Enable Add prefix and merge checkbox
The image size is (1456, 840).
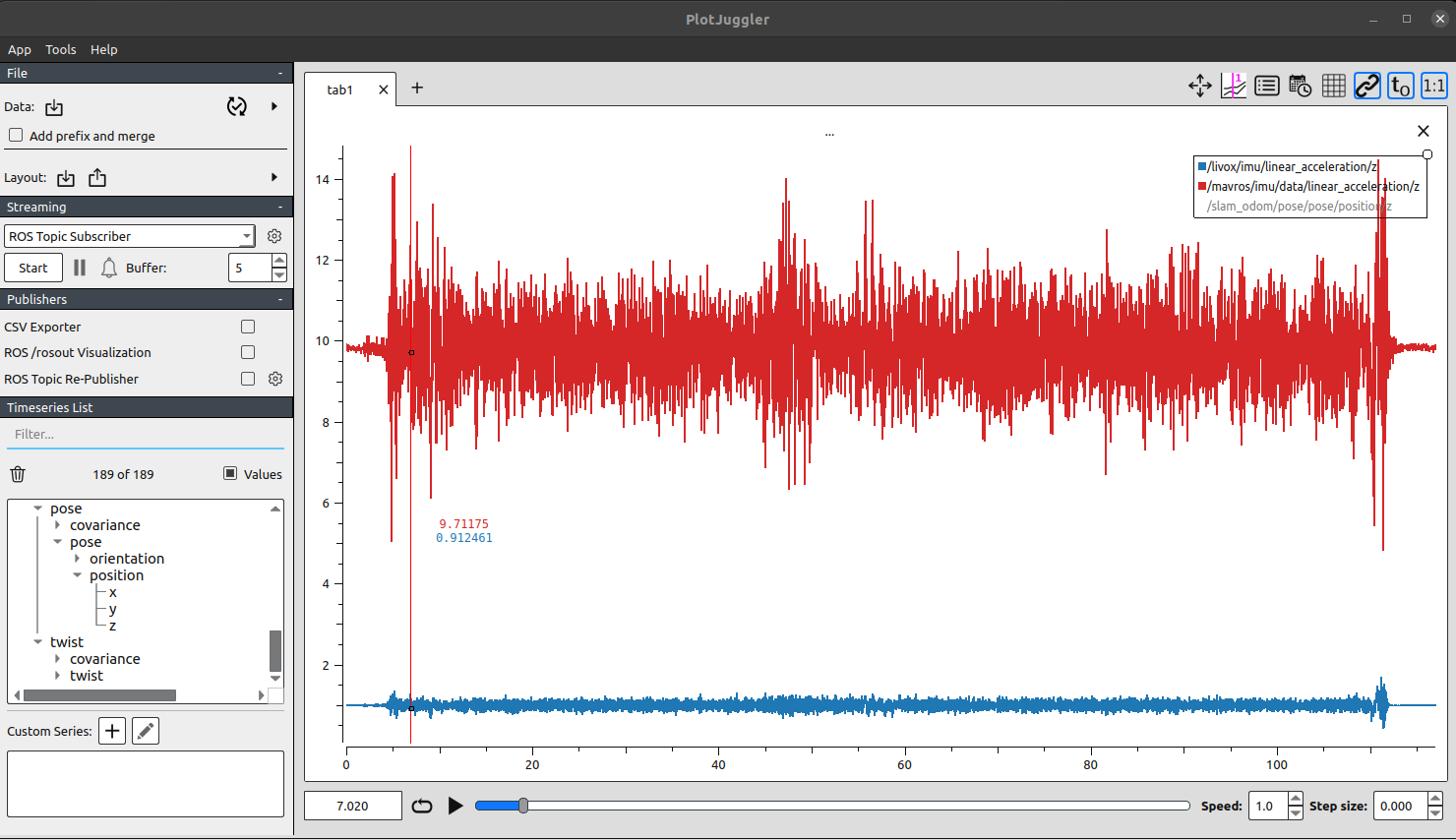(x=16, y=136)
